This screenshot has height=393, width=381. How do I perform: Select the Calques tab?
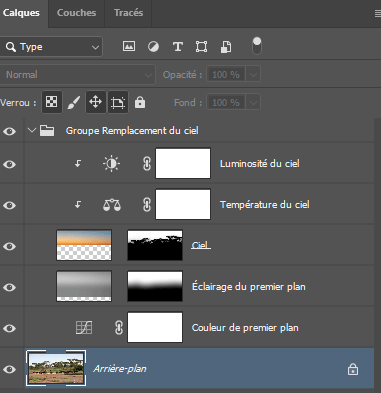pyautogui.click(x=21, y=13)
